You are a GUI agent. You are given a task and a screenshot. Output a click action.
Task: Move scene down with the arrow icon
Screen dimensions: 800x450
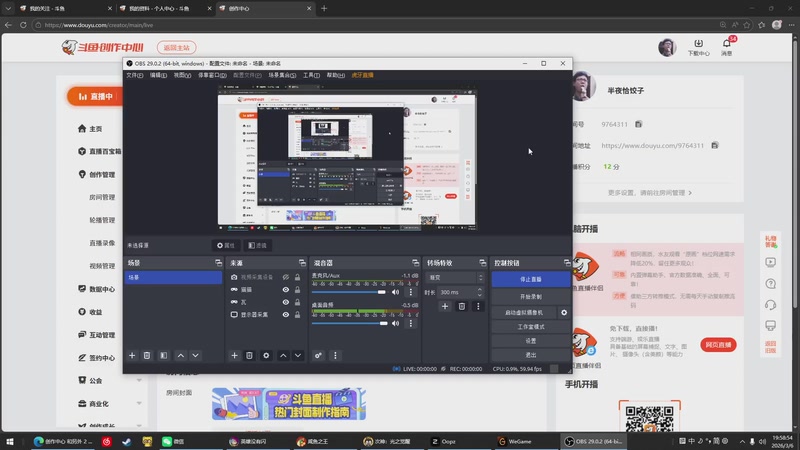[x=195, y=355]
